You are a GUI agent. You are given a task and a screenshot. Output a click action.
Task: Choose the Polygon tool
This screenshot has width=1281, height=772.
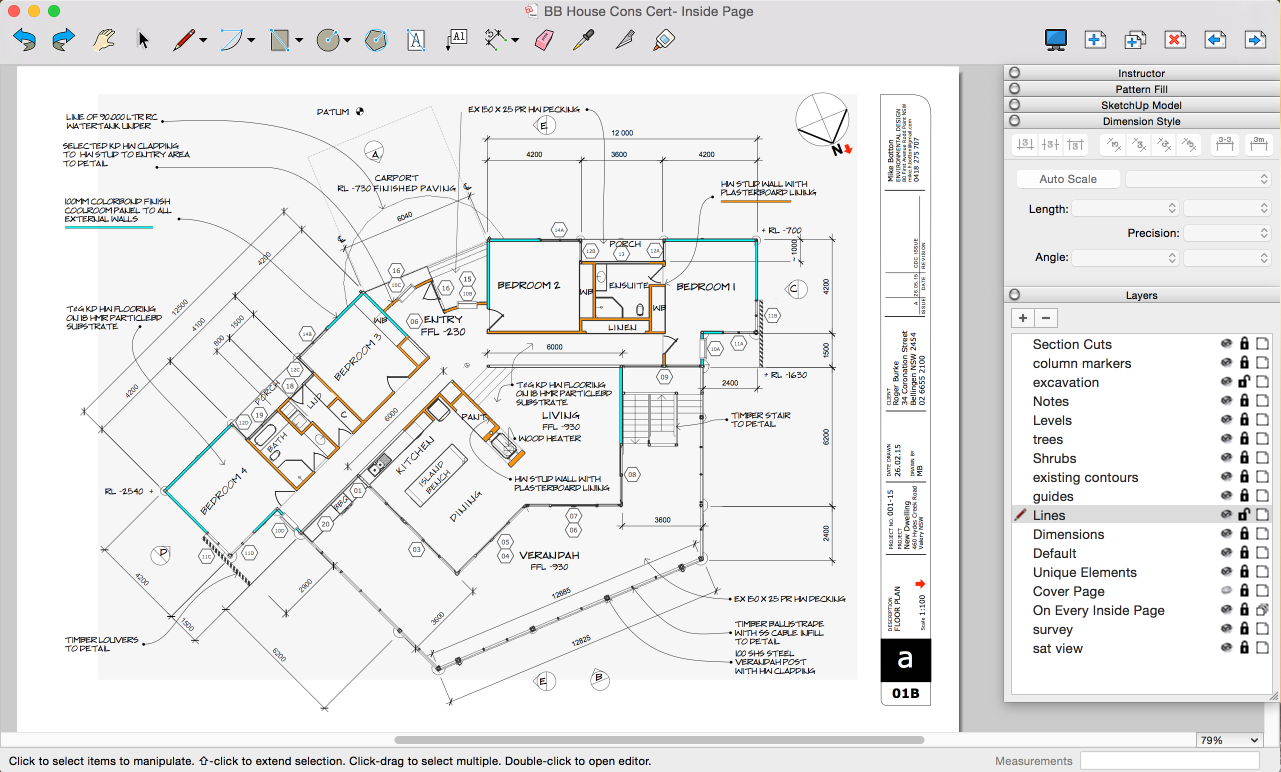pyautogui.click(x=375, y=40)
